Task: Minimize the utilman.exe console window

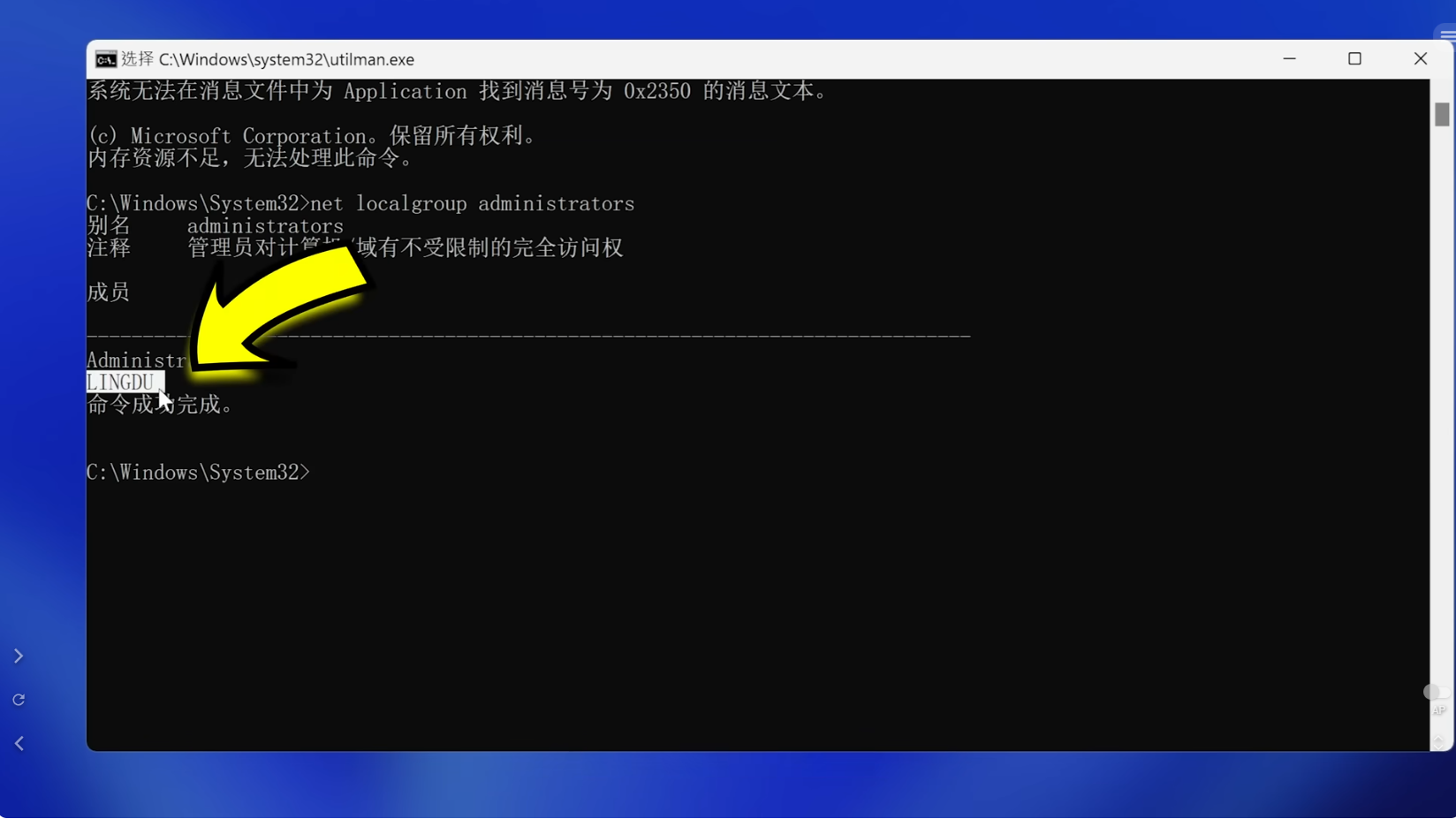Action: [x=1289, y=59]
